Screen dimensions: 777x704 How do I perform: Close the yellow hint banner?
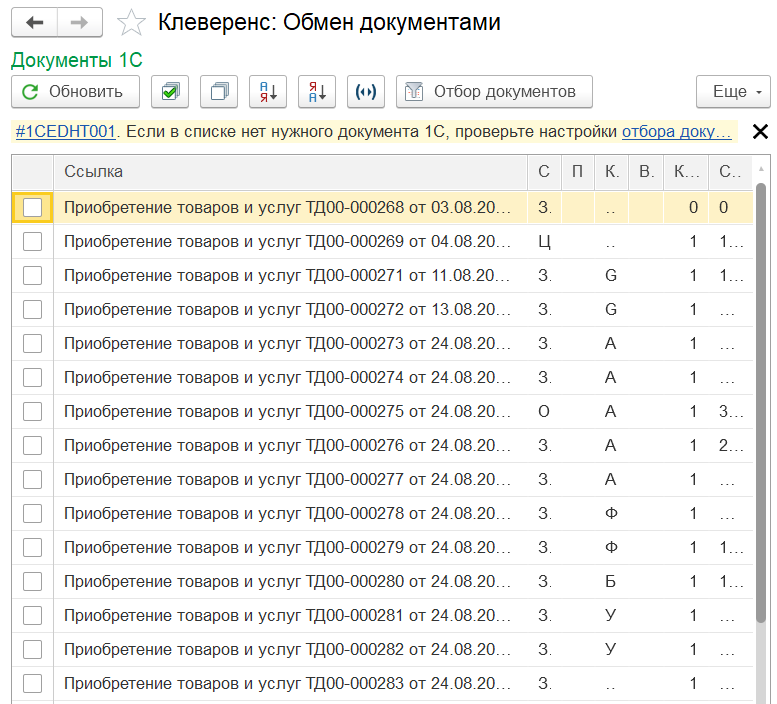point(760,132)
